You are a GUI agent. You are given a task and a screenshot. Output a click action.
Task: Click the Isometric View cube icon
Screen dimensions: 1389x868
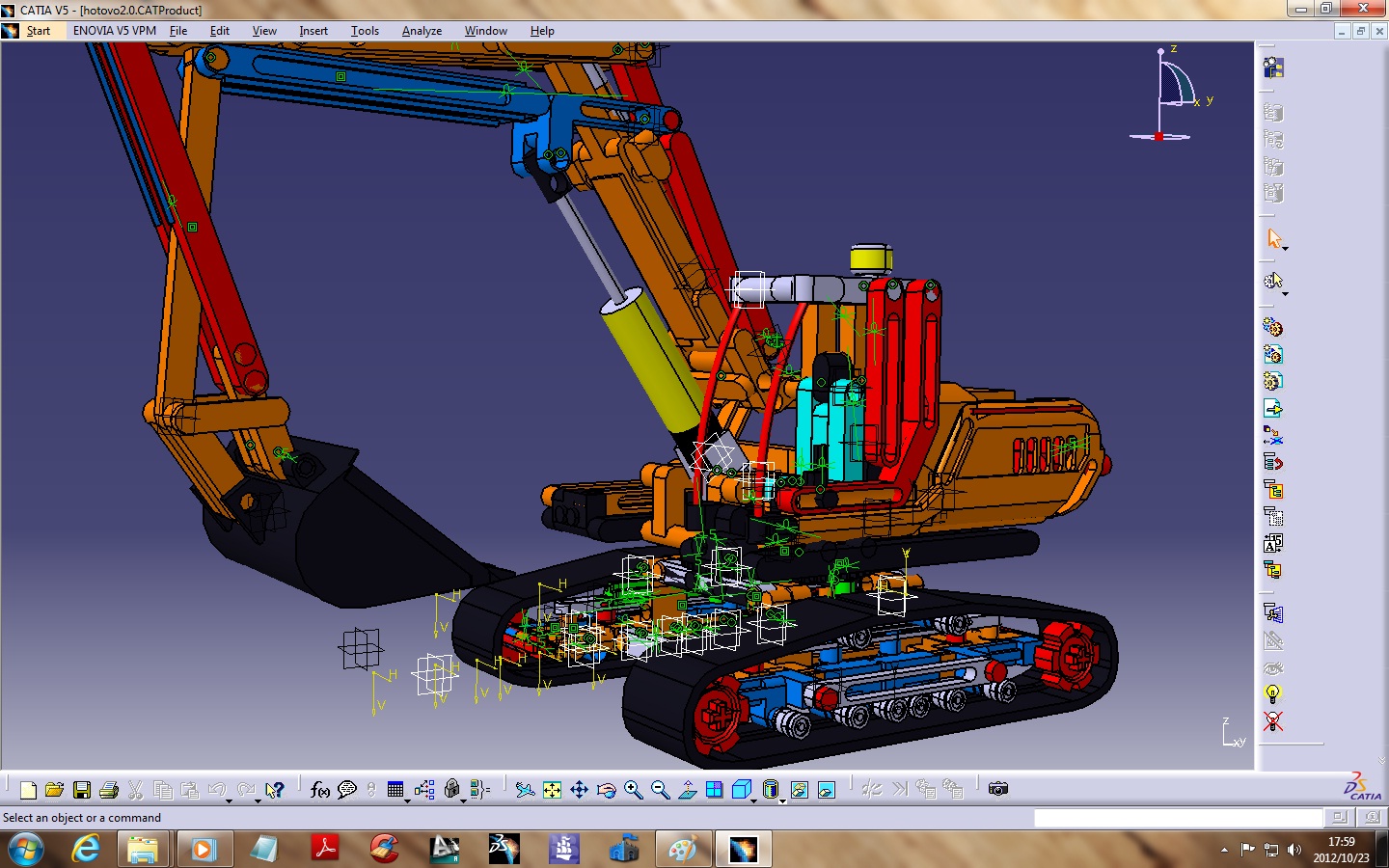[x=741, y=790]
